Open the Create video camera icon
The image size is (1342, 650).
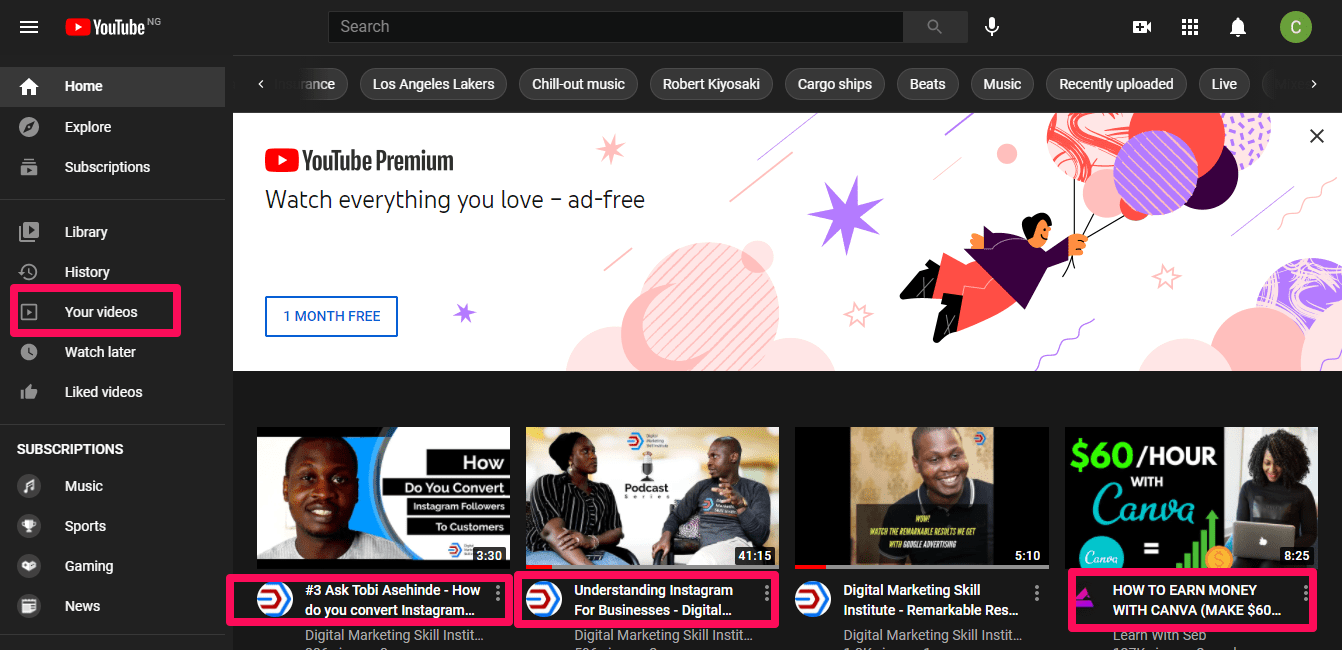[x=1142, y=27]
